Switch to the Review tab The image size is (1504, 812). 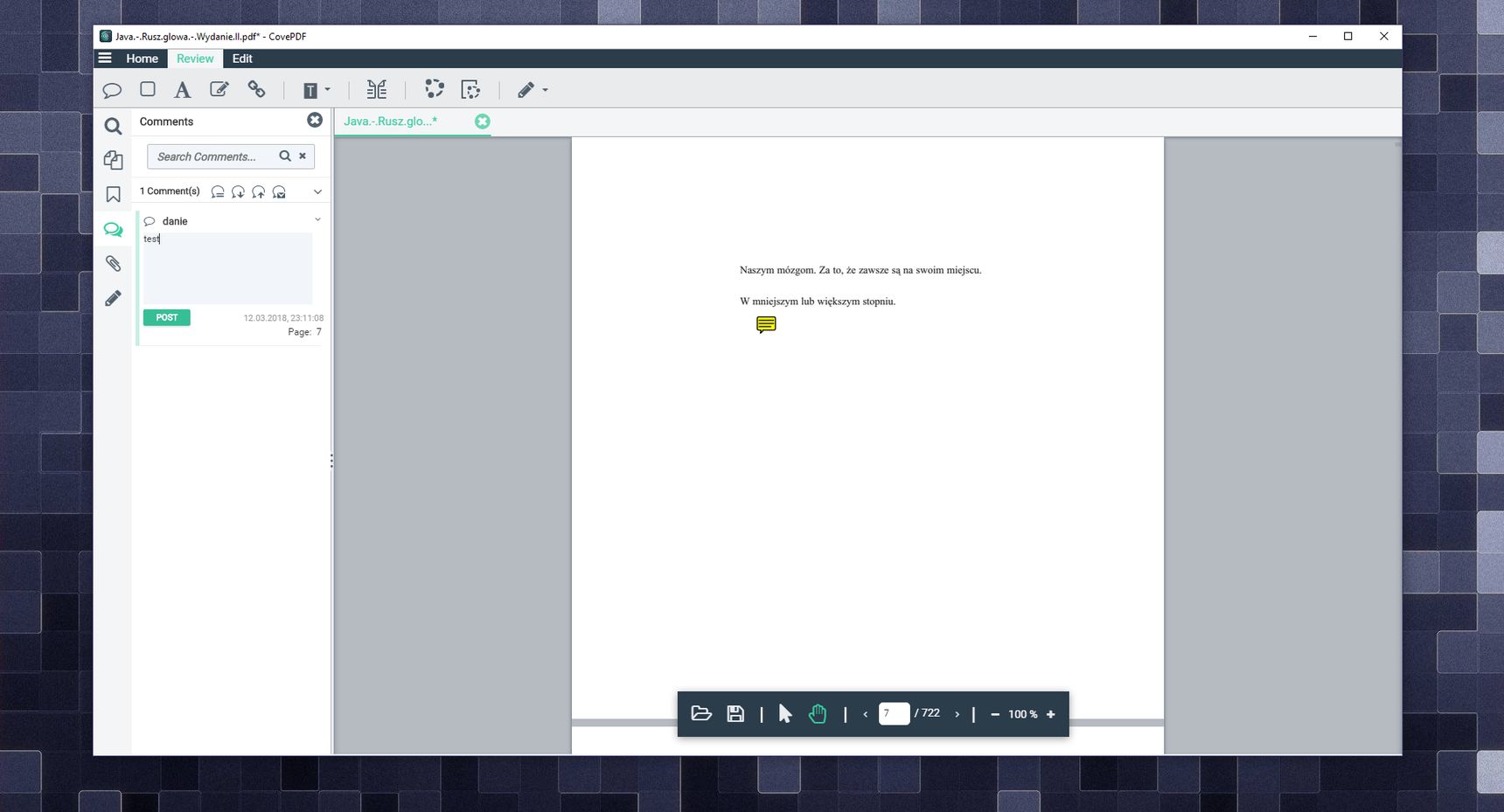(195, 59)
